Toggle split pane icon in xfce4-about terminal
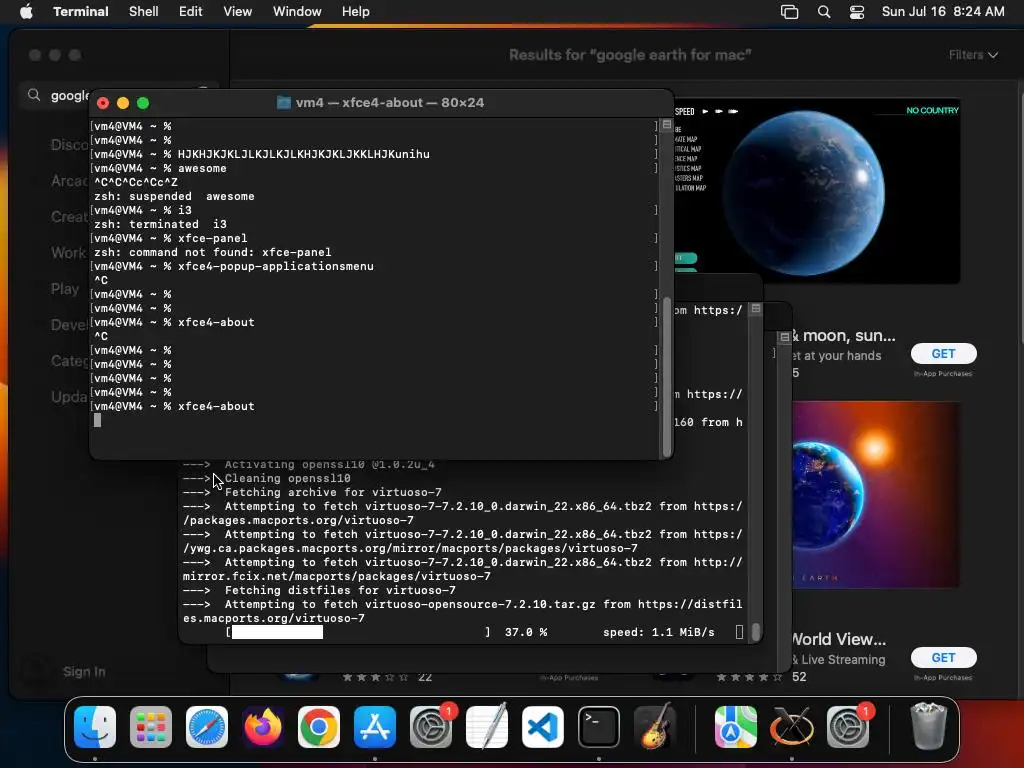Viewport: 1024px width, 768px height. (666, 124)
